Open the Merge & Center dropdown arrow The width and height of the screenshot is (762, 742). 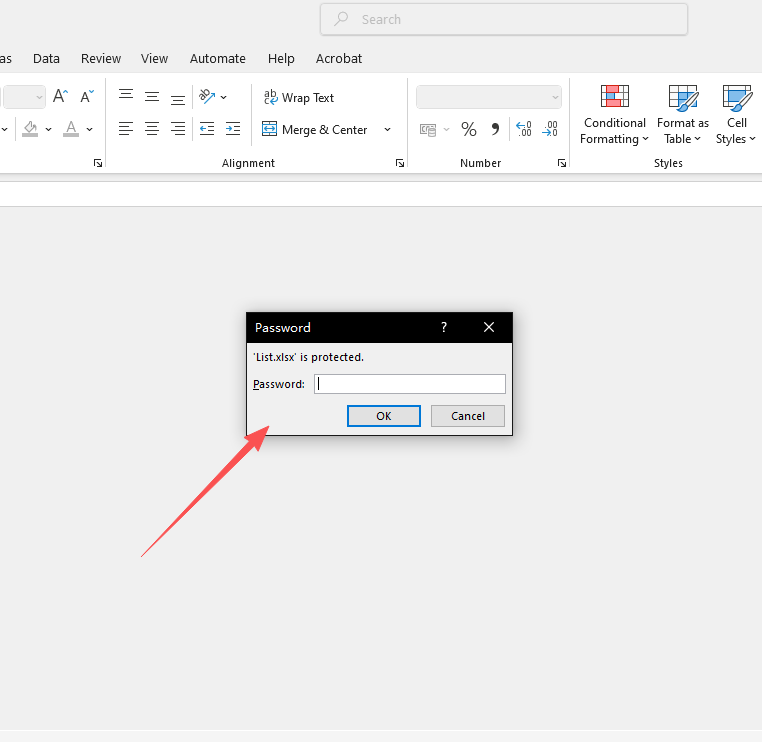pyautogui.click(x=387, y=130)
